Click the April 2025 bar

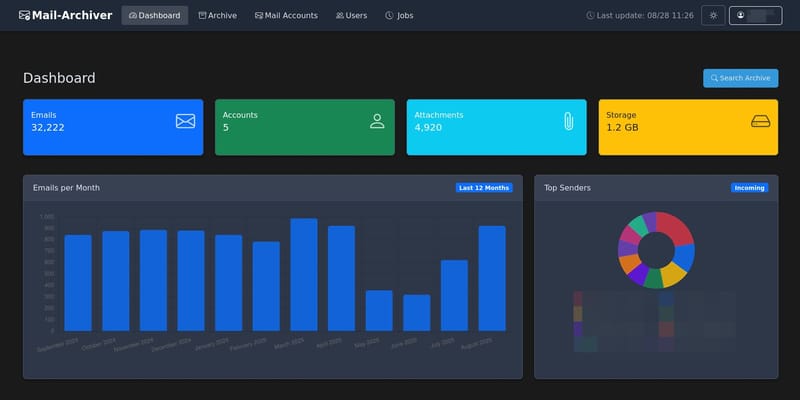tap(341, 279)
